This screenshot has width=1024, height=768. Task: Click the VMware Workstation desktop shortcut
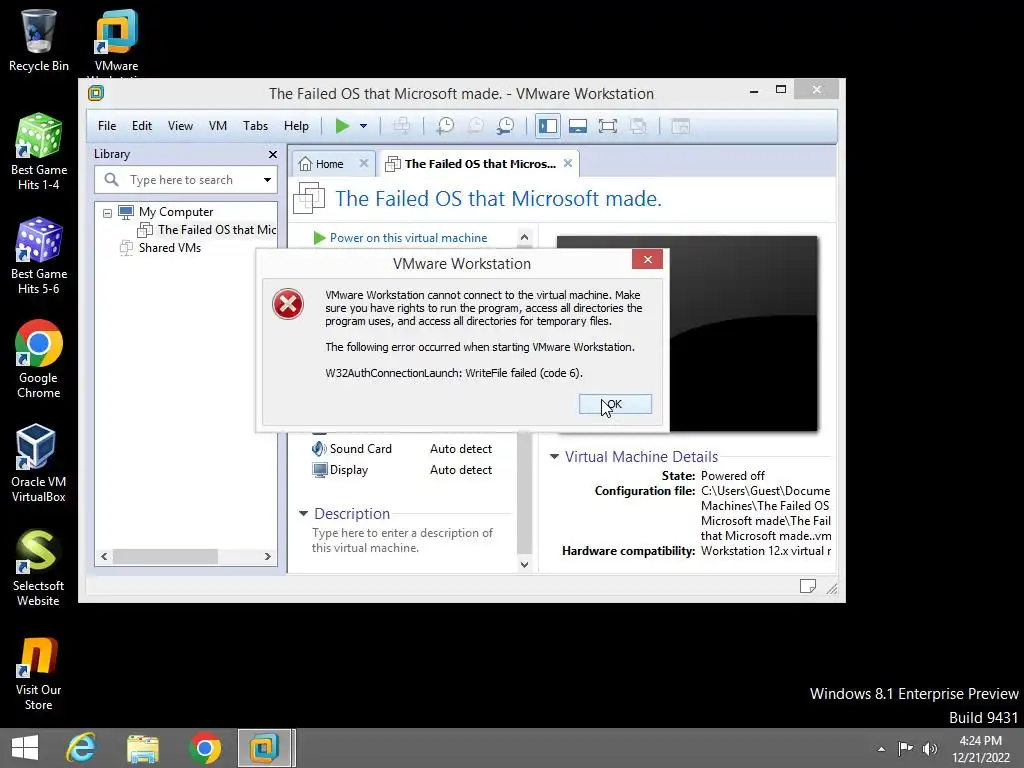click(116, 44)
